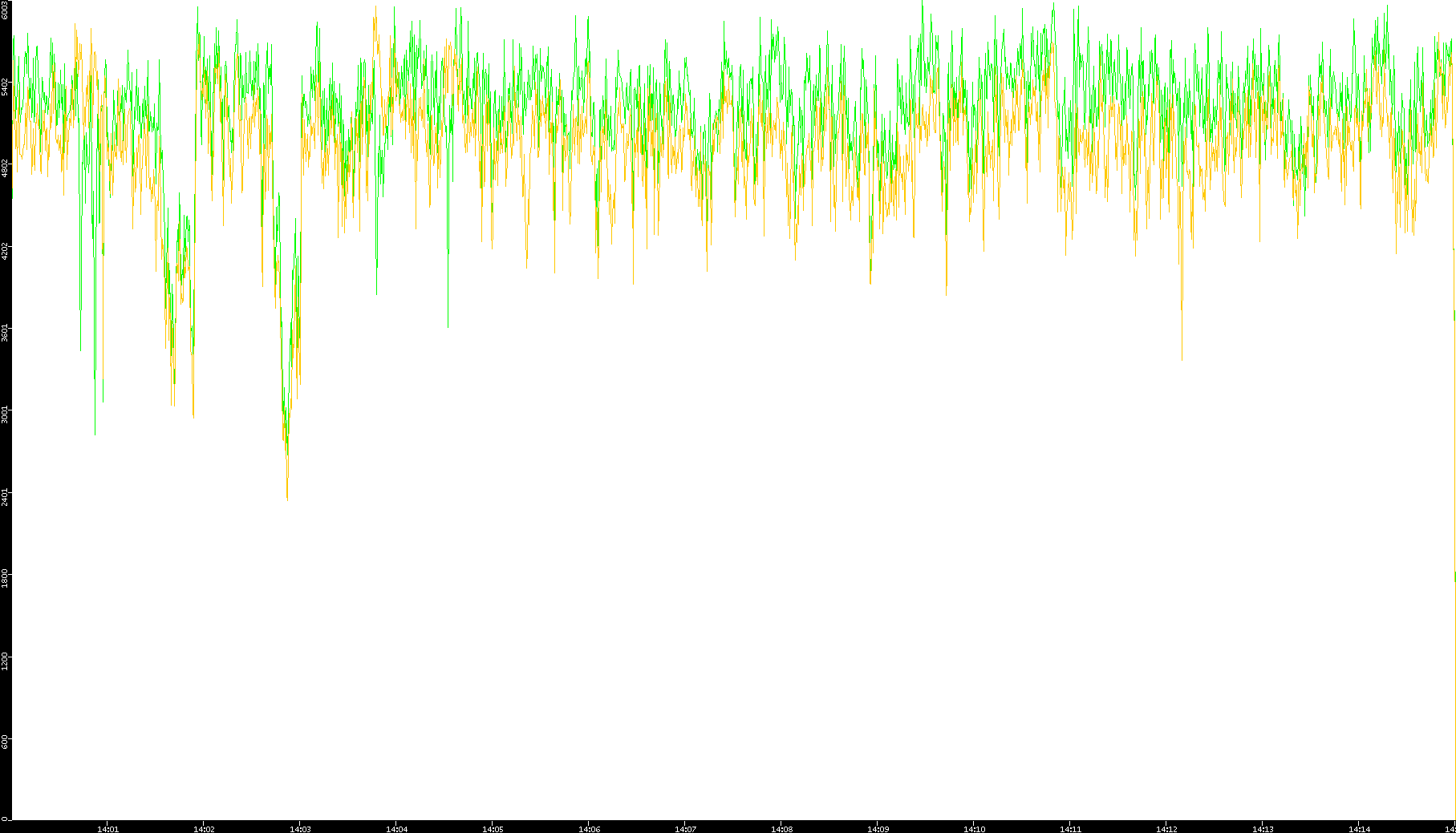Click the lowest orange dip before 14:03
1456x833 pixels.
click(287, 499)
